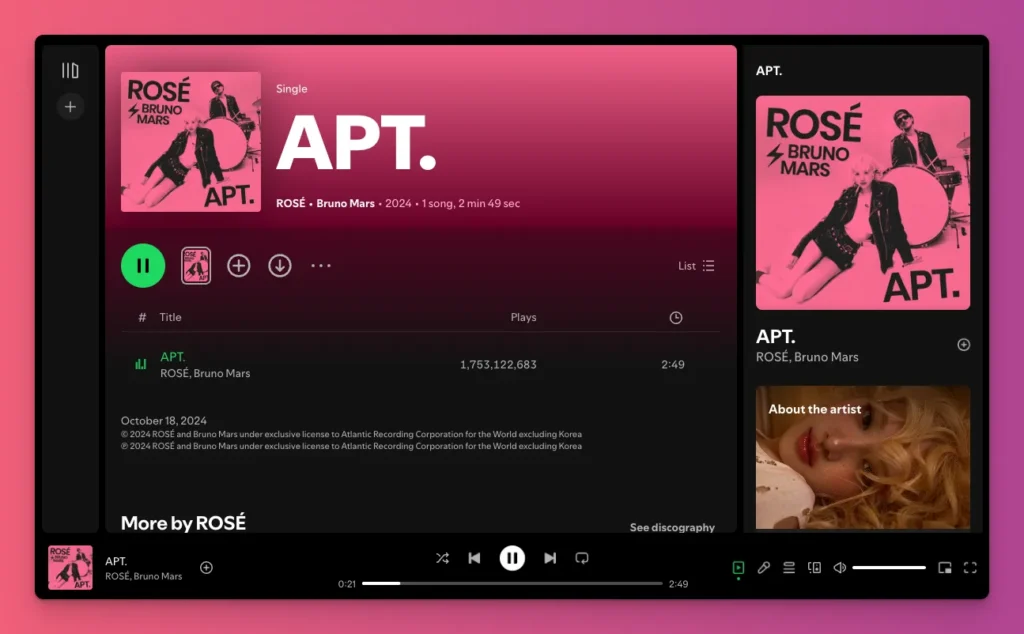The width and height of the screenshot is (1024, 634).
Task: Seek within the song progress bar
Action: [512, 583]
